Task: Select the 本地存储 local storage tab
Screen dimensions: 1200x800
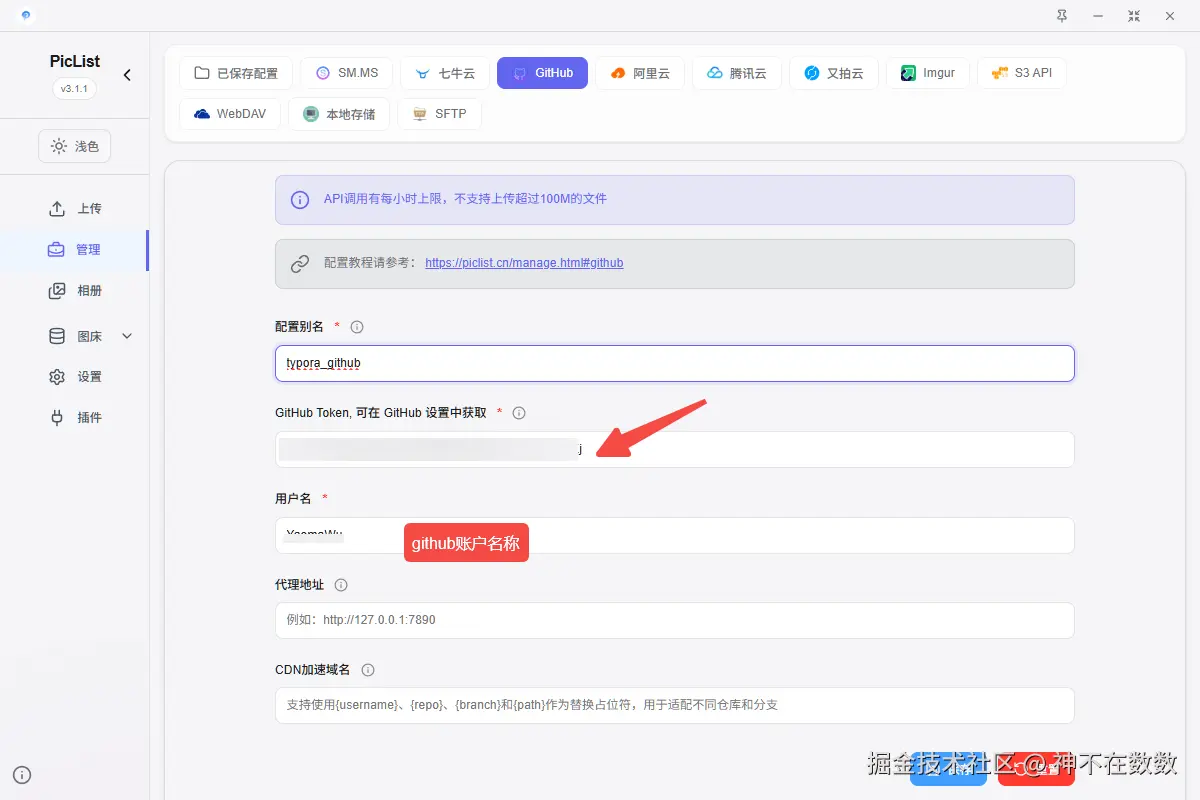Action: point(339,114)
